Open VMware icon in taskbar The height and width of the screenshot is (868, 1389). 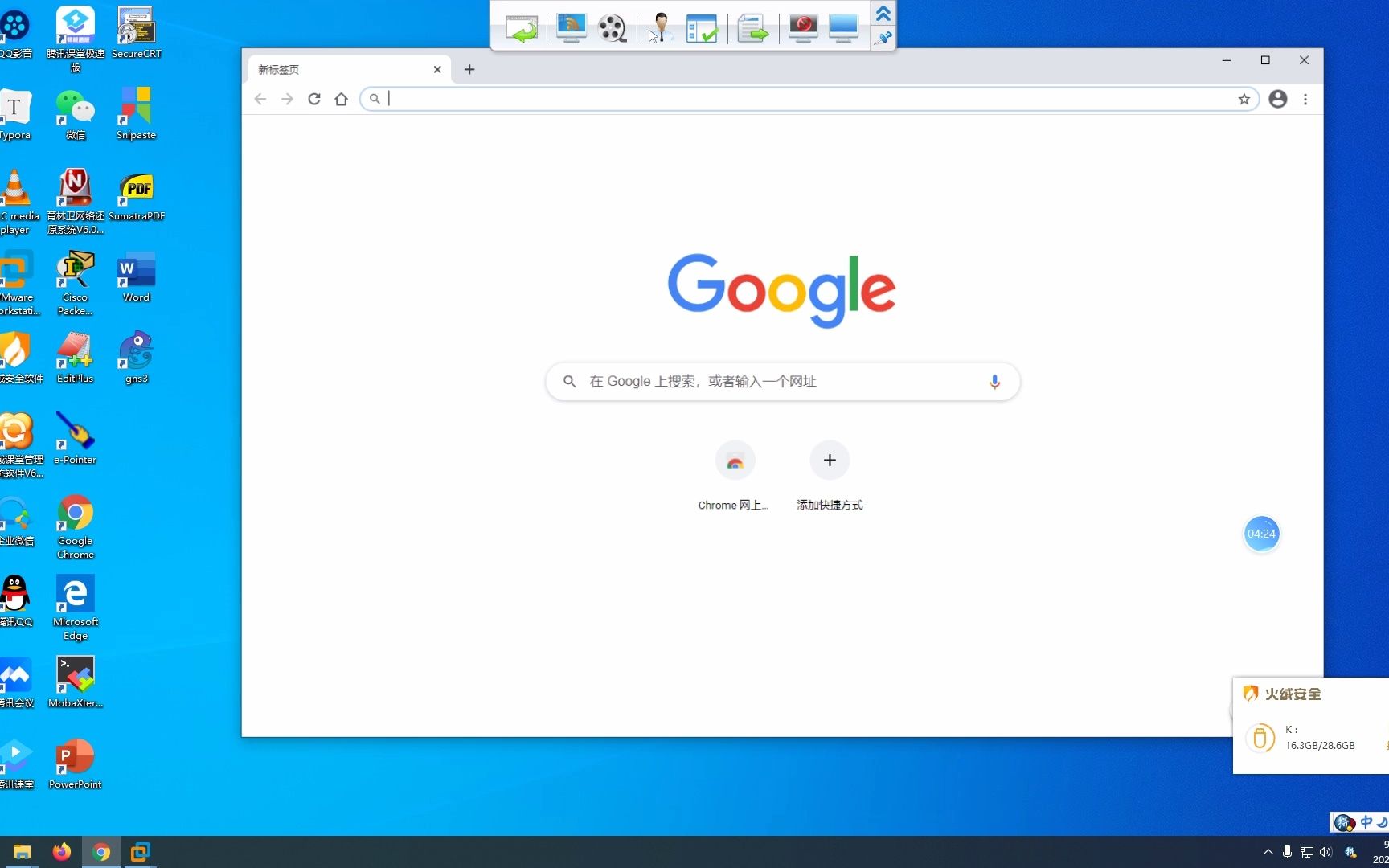pos(140,852)
